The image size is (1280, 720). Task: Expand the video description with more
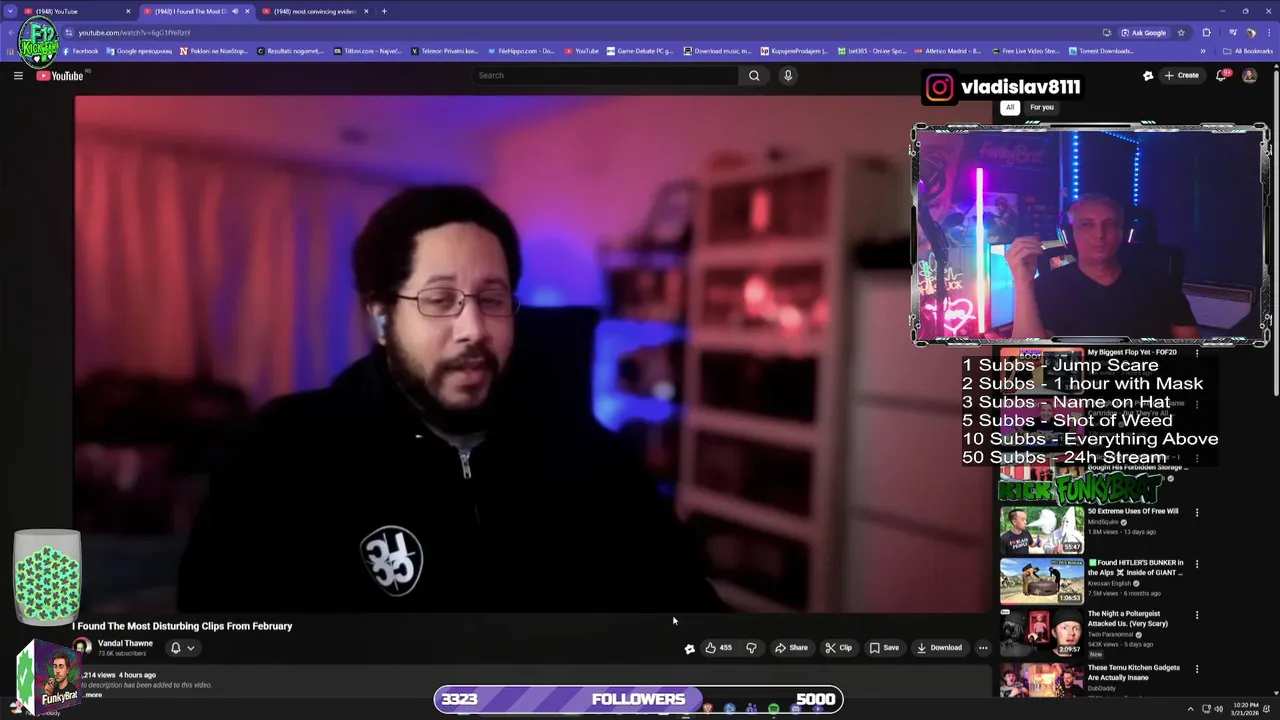point(93,695)
